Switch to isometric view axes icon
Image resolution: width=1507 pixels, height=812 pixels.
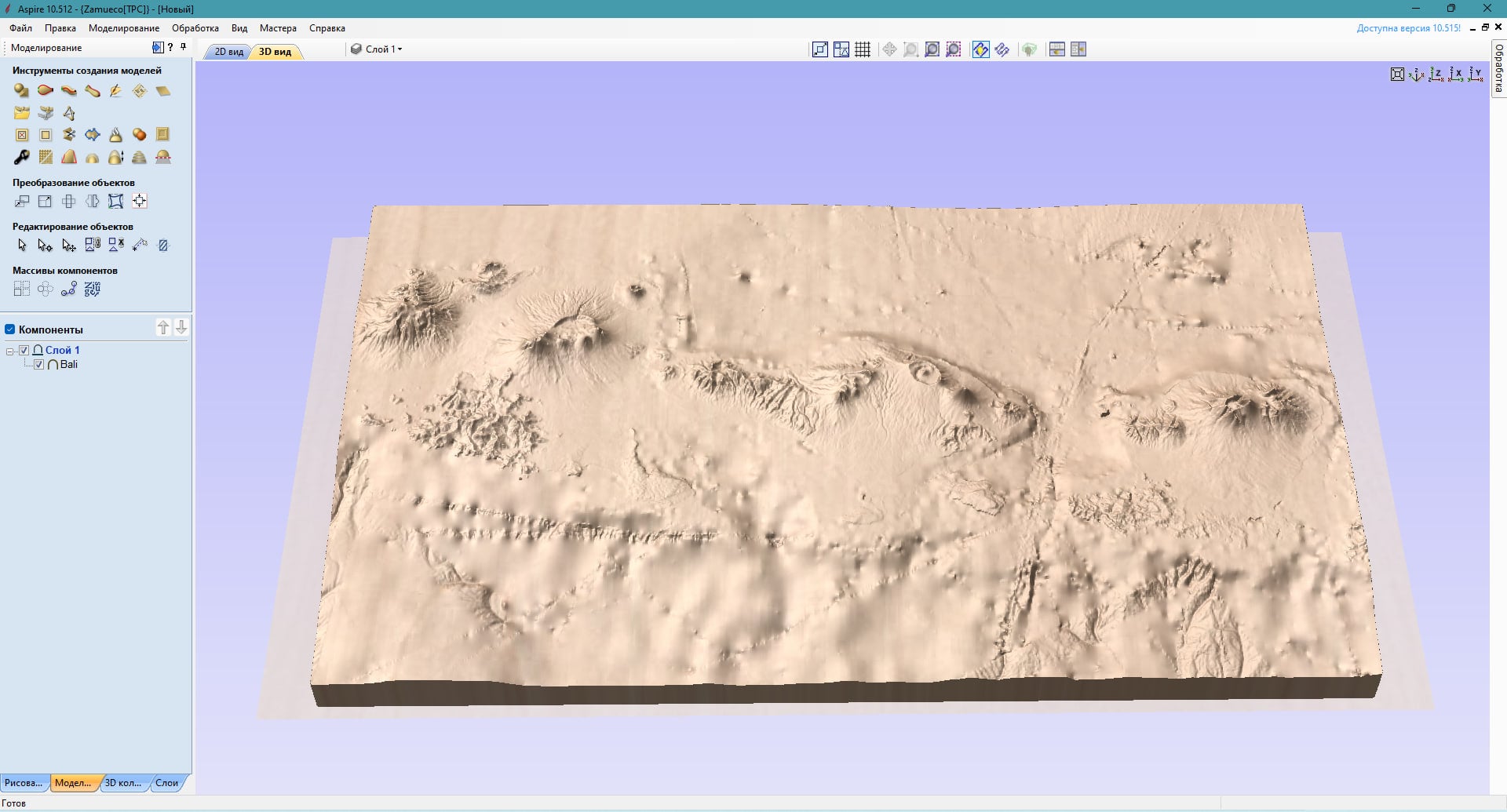click(1416, 74)
